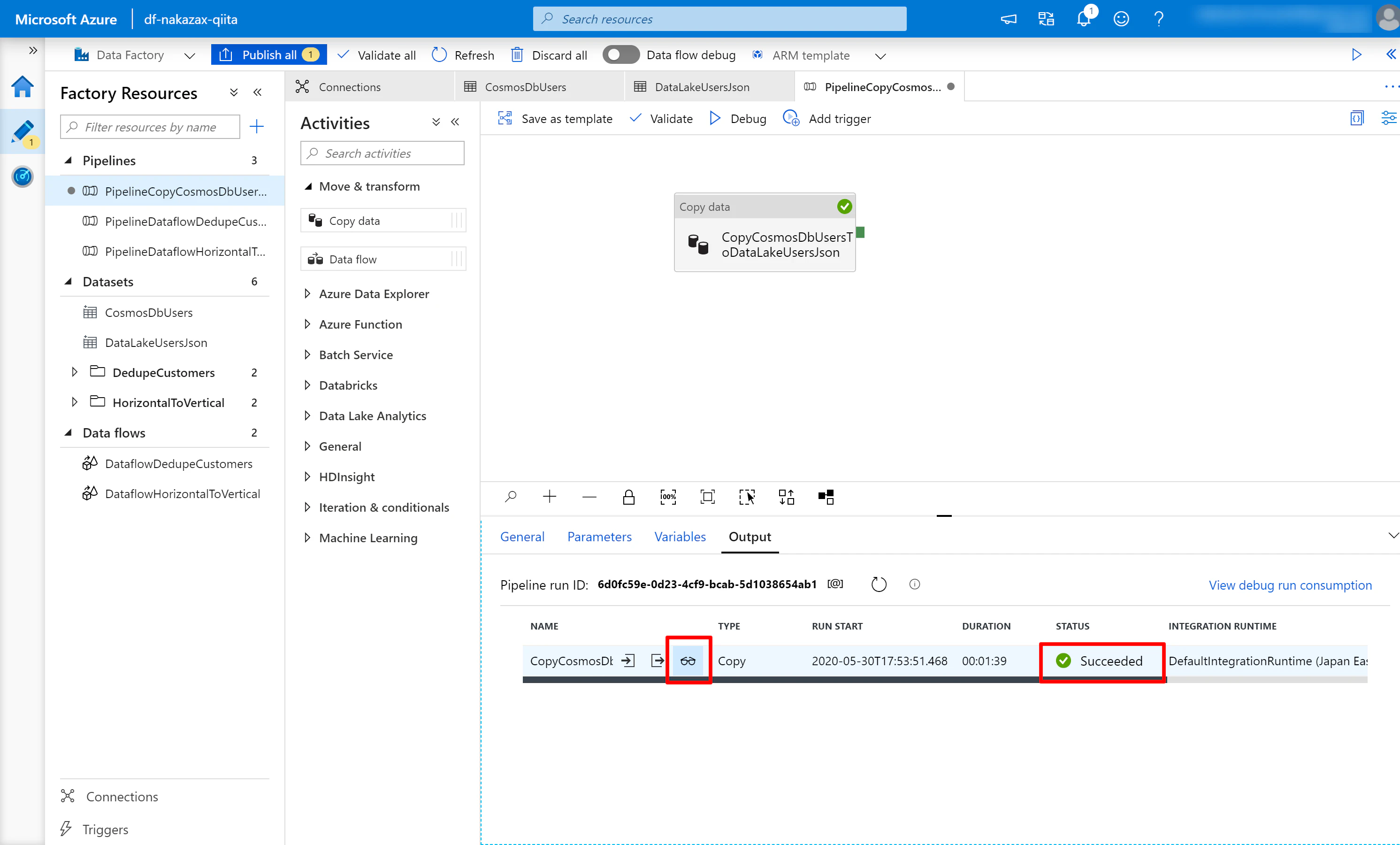Click the Publish all button

(269, 55)
